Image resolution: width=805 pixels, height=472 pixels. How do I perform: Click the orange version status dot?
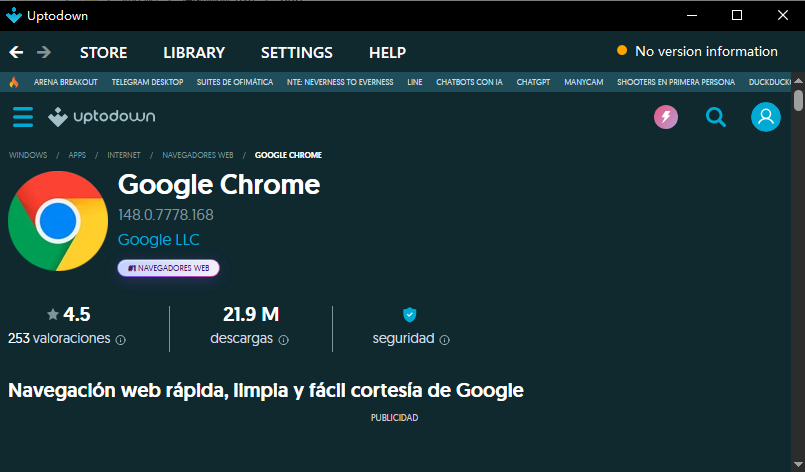(622, 50)
